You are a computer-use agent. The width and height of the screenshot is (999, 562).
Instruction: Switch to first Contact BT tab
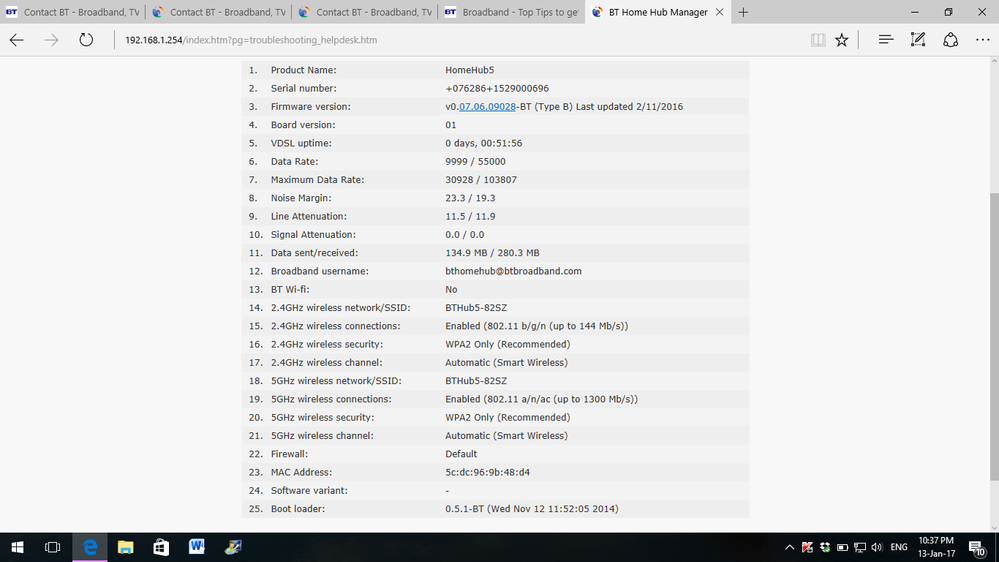pyautogui.click(x=73, y=12)
